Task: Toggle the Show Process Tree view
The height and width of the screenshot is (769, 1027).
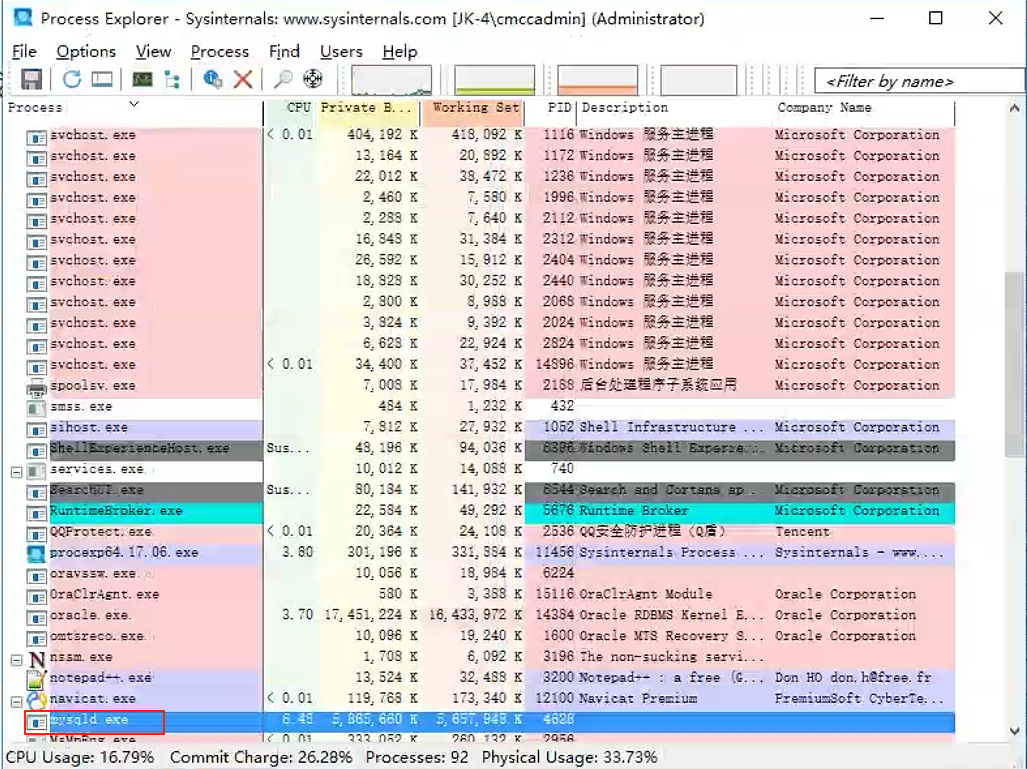Action: [x=170, y=78]
